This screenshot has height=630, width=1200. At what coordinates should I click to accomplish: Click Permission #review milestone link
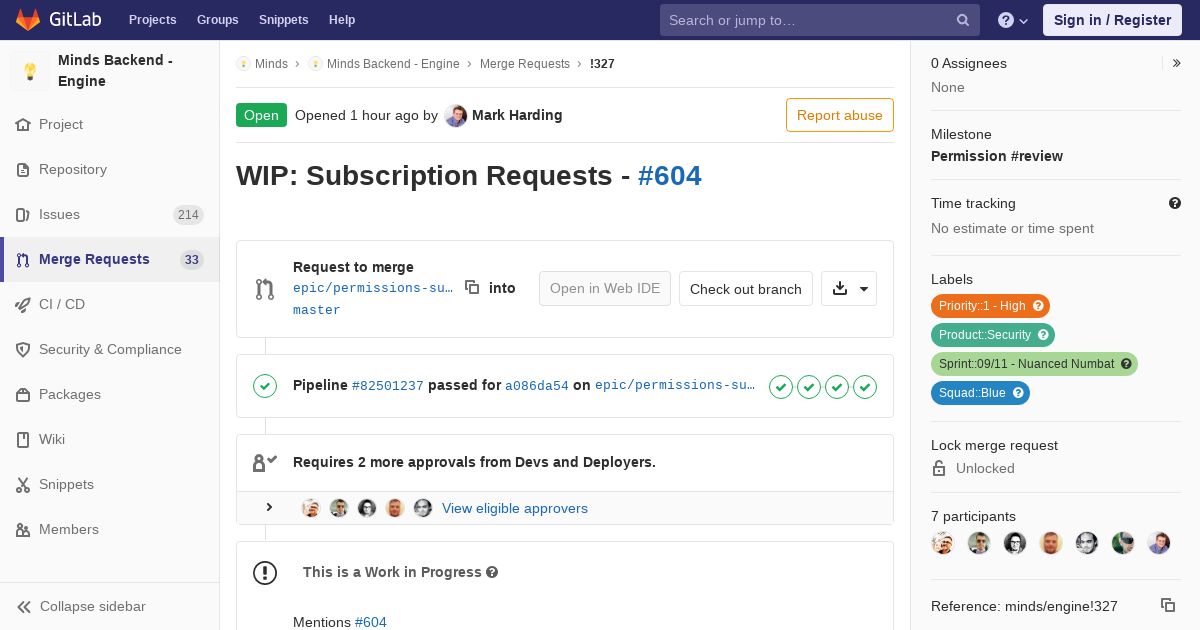997,156
